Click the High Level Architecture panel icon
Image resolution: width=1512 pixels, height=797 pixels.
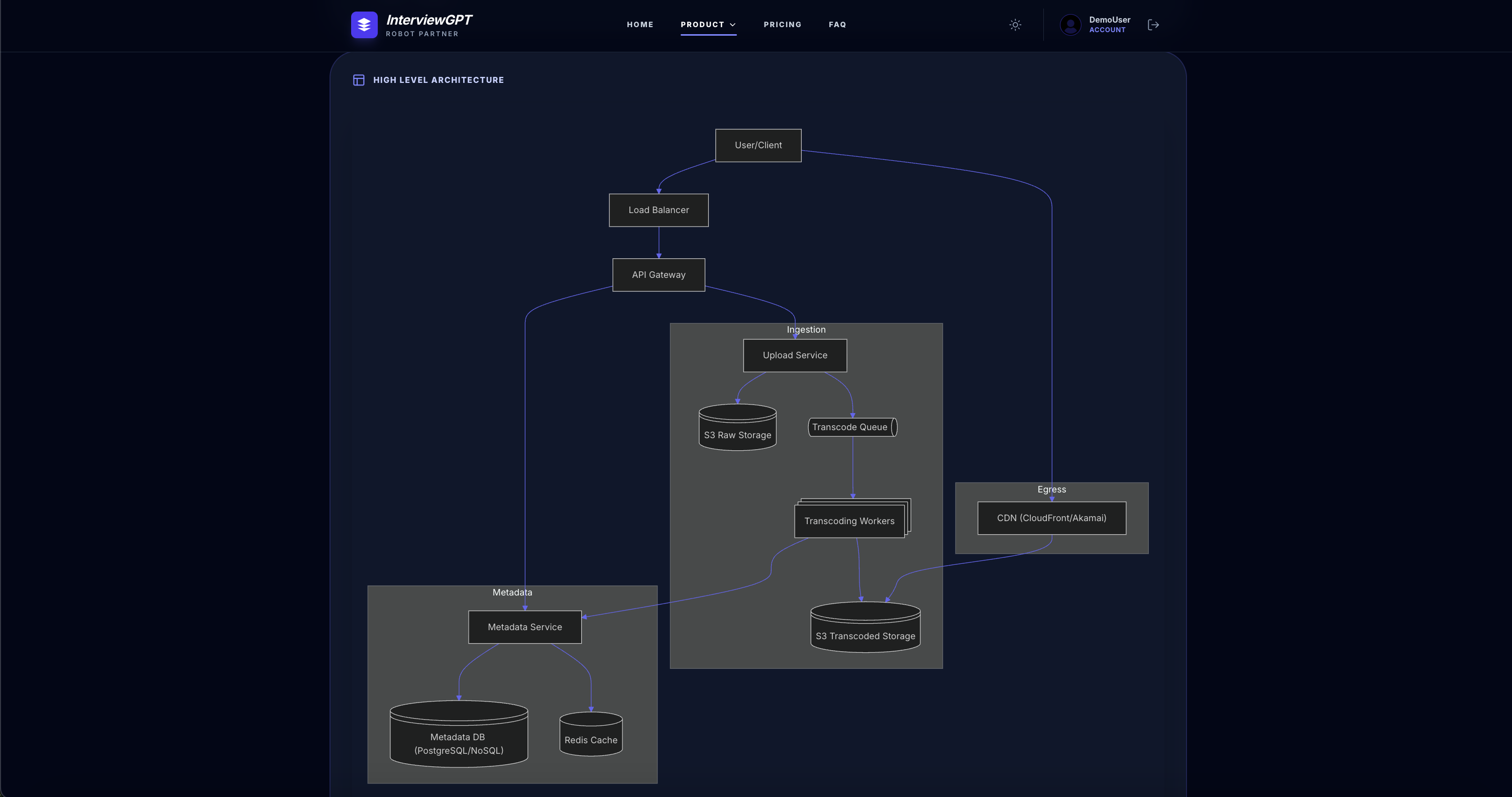click(358, 80)
